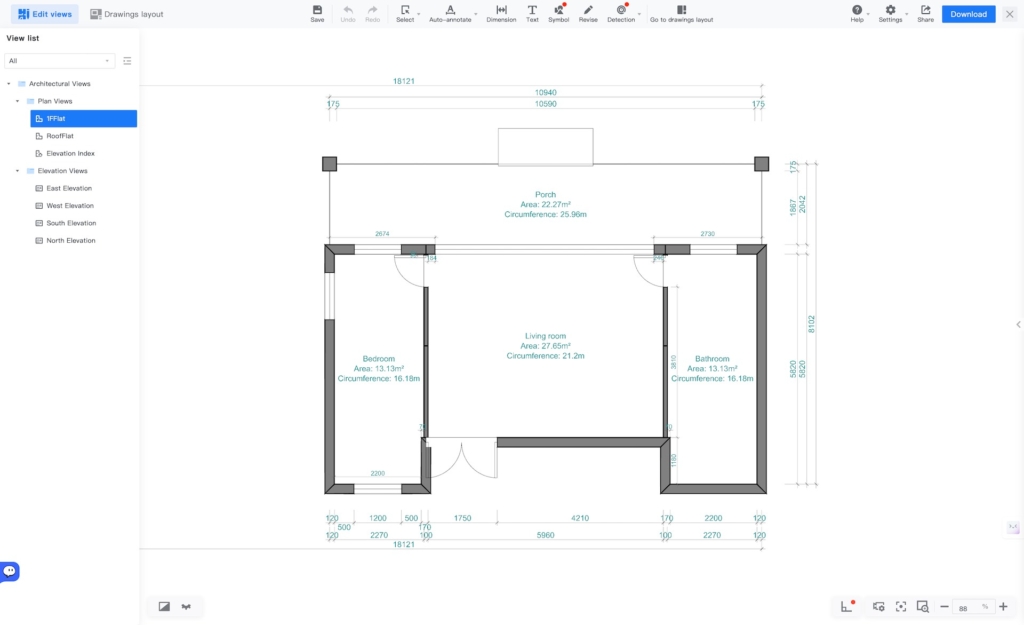
Task: Select the Edit views tab
Action: pyautogui.click(x=45, y=14)
